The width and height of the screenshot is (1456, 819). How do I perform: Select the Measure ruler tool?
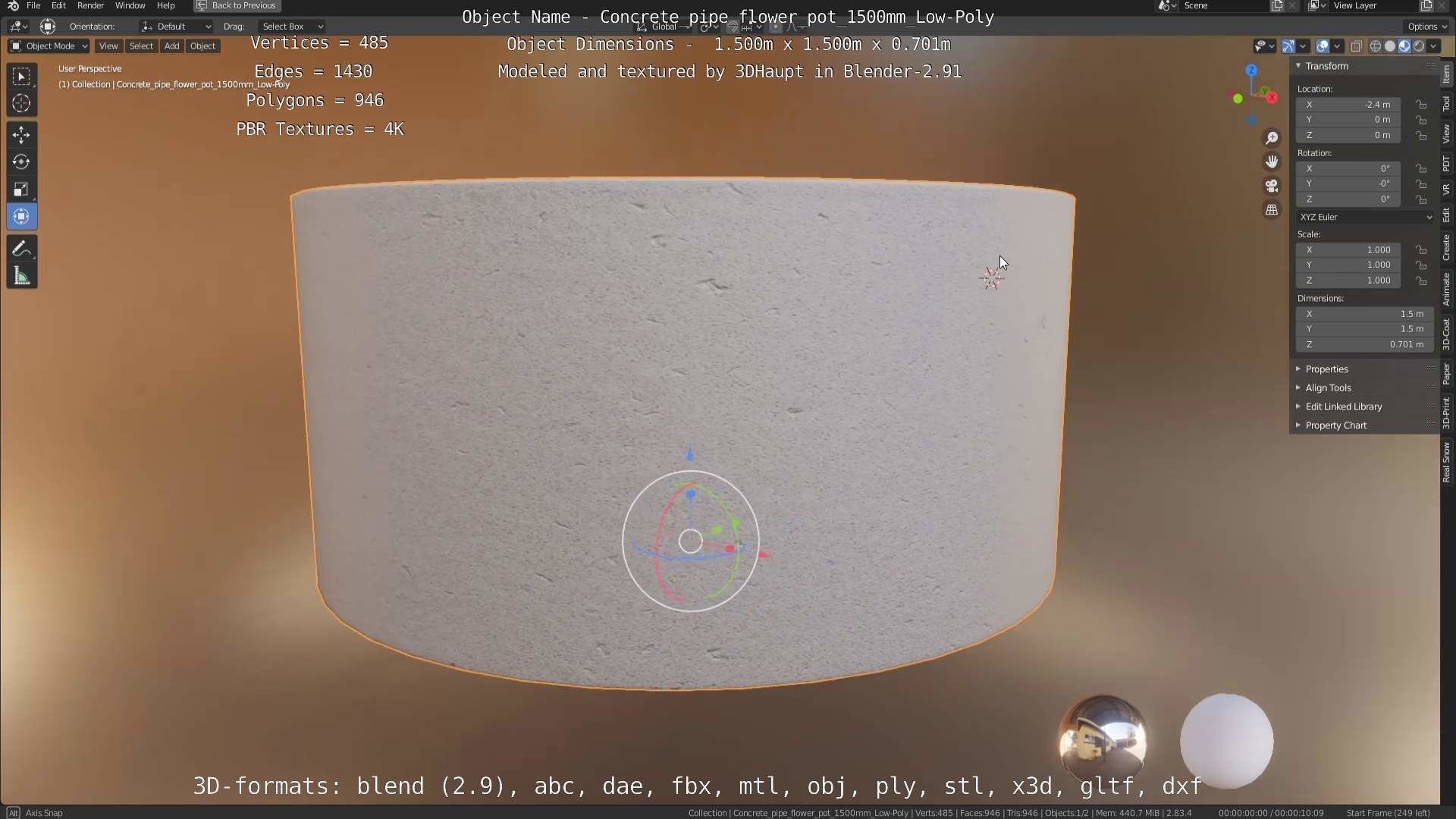pyautogui.click(x=21, y=277)
